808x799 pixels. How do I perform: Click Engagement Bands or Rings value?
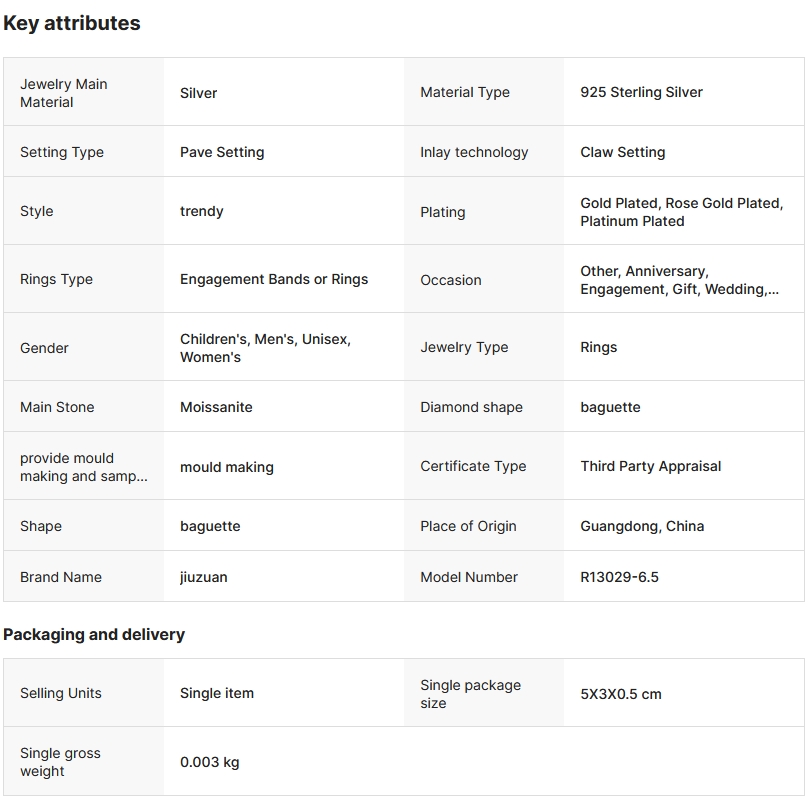tap(274, 279)
